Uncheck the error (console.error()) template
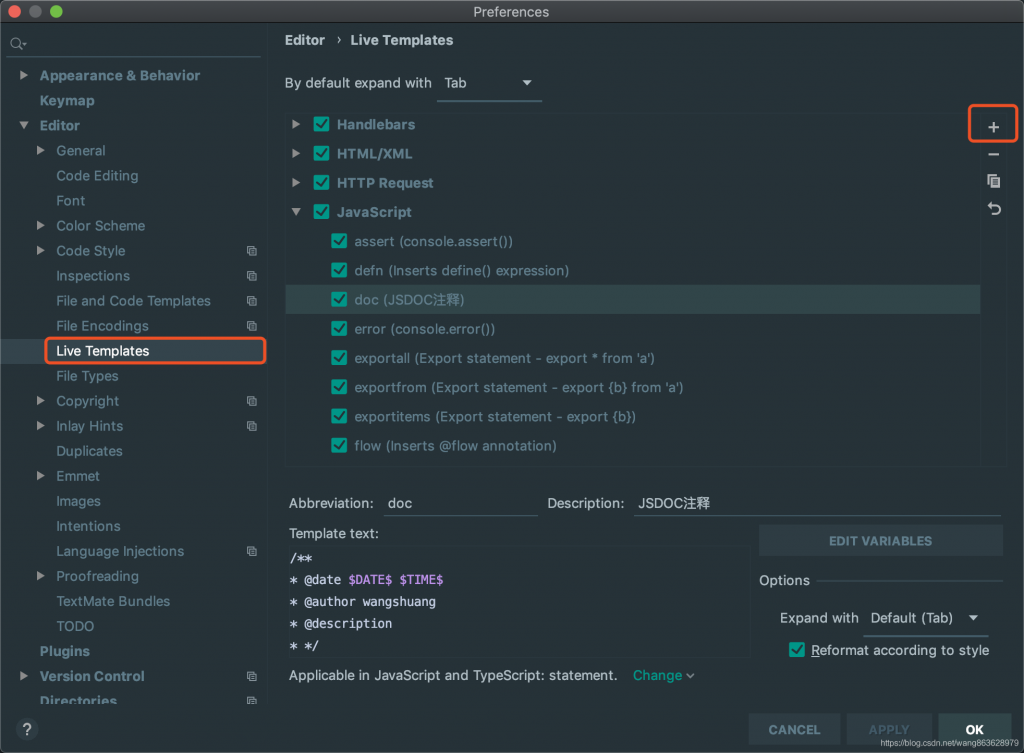 coord(339,328)
